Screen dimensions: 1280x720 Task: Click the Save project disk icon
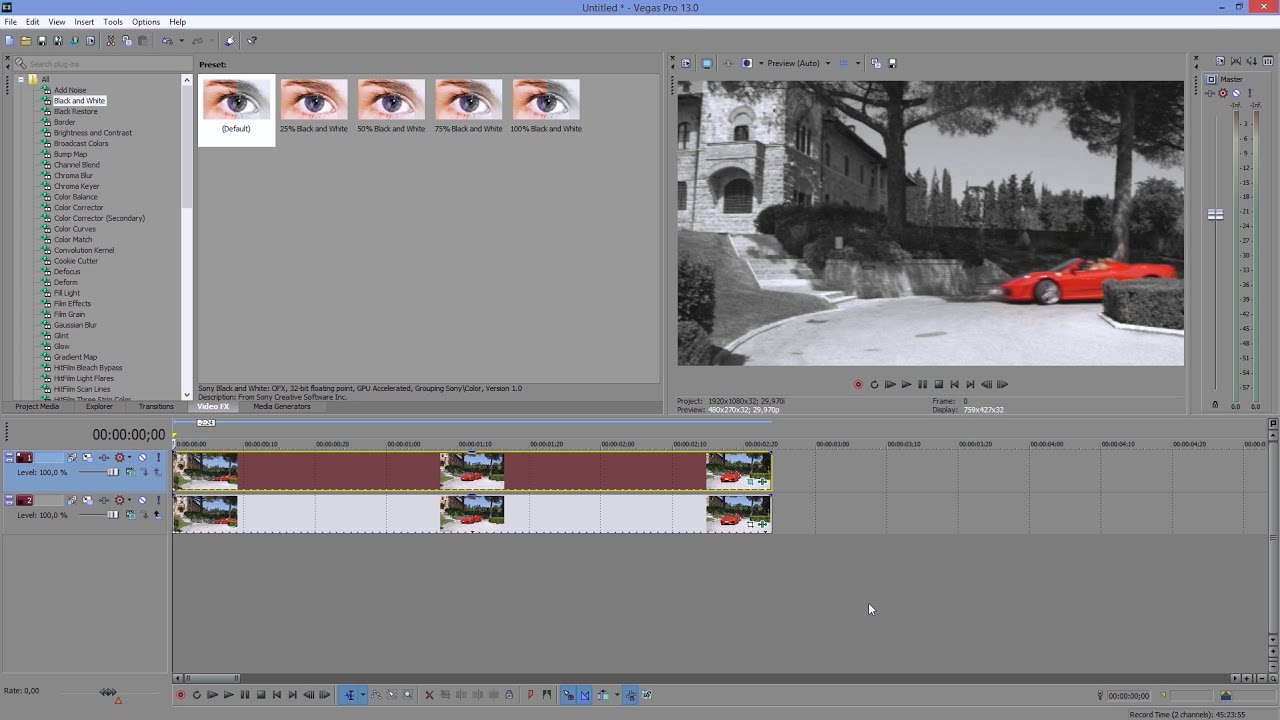coord(42,41)
